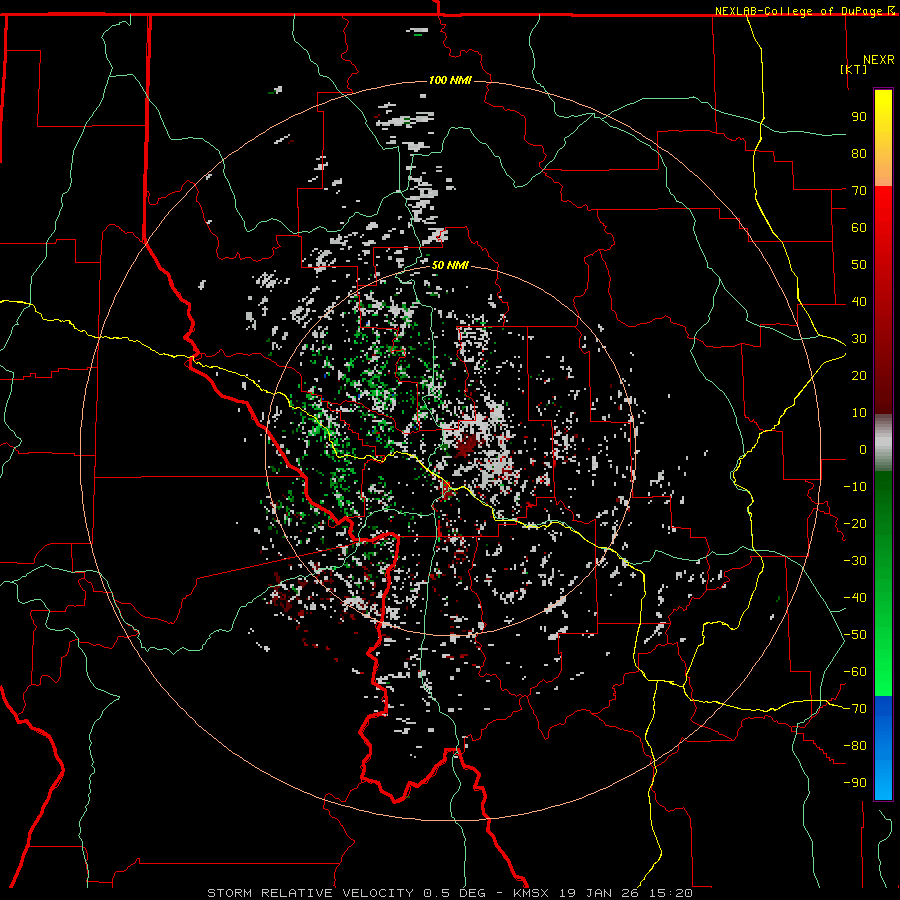Click the 90 value on velocity scale
Screen dimensions: 900x900
[x=859, y=117]
